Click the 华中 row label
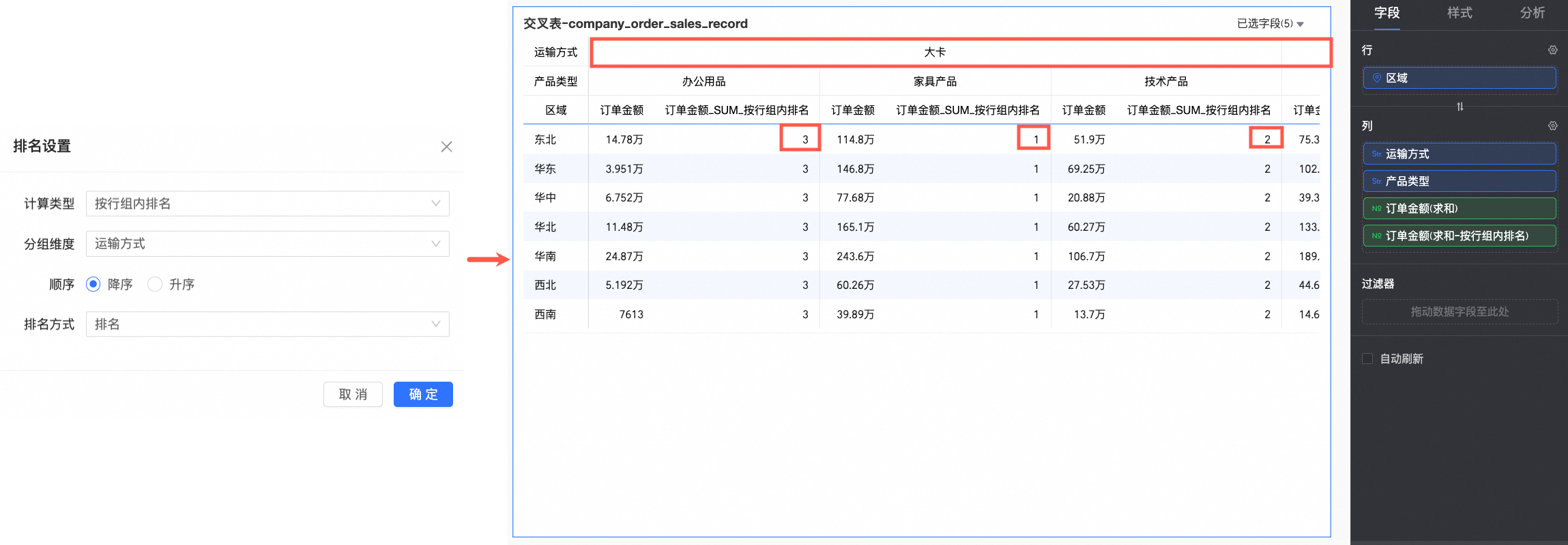 (545, 197)
